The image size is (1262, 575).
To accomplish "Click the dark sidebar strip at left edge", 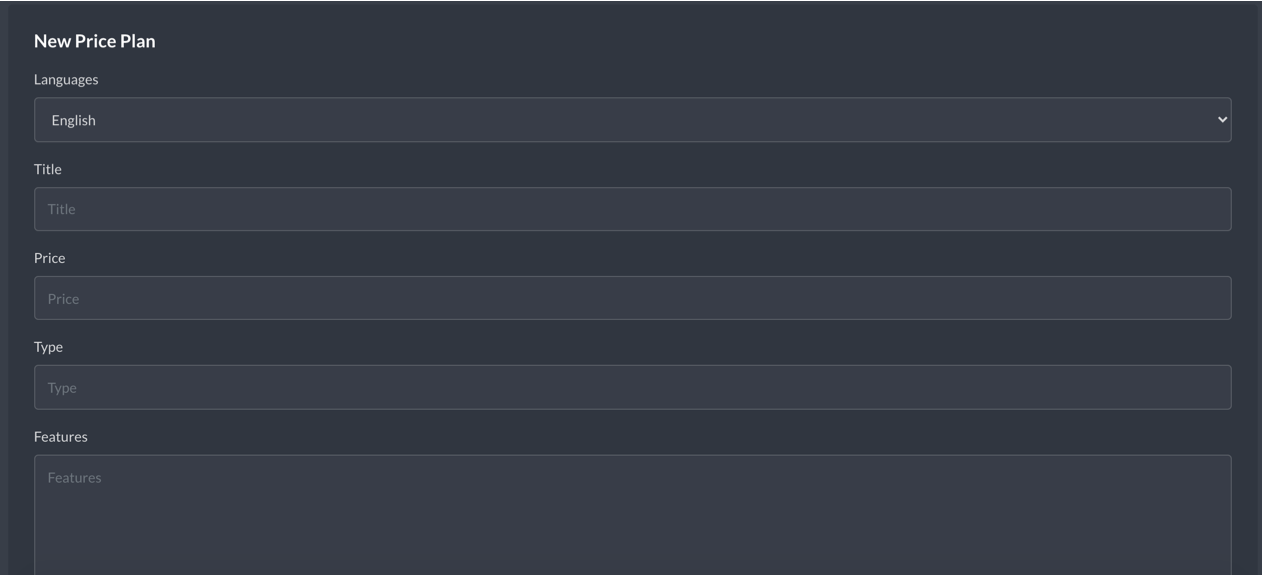I will coord(4,288).
